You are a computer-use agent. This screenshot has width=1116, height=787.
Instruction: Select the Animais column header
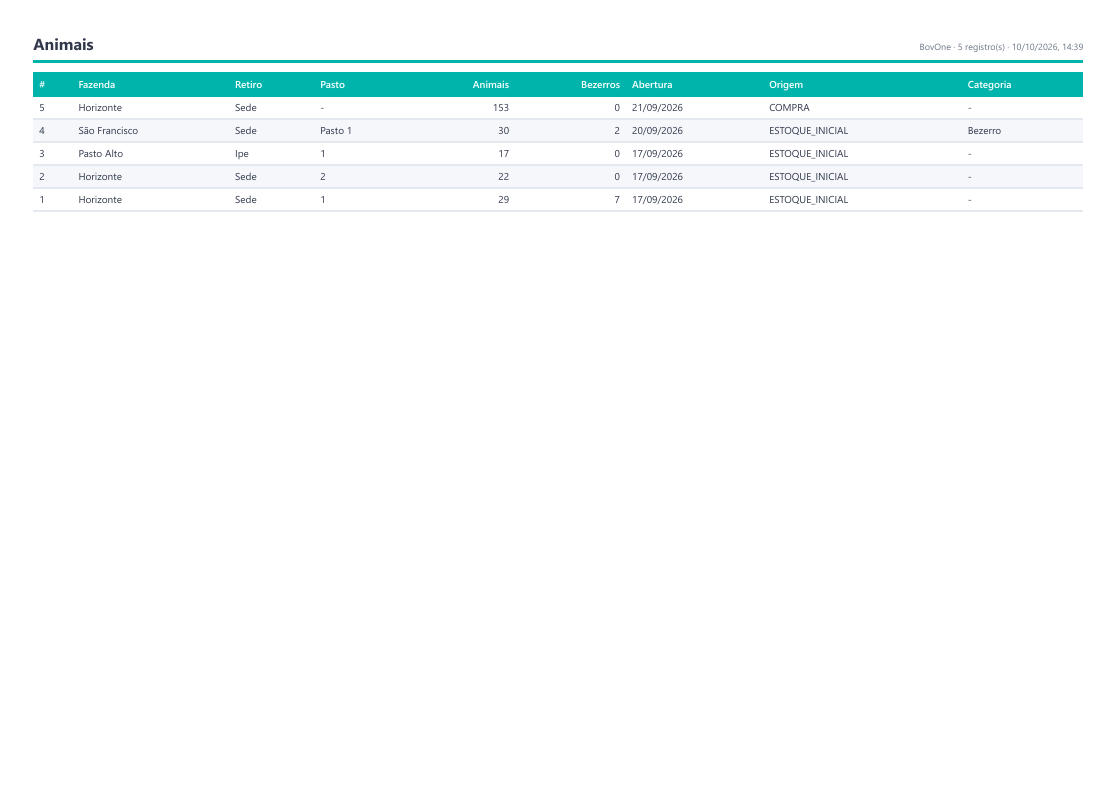pyautogui.click(x=490, y=85)
